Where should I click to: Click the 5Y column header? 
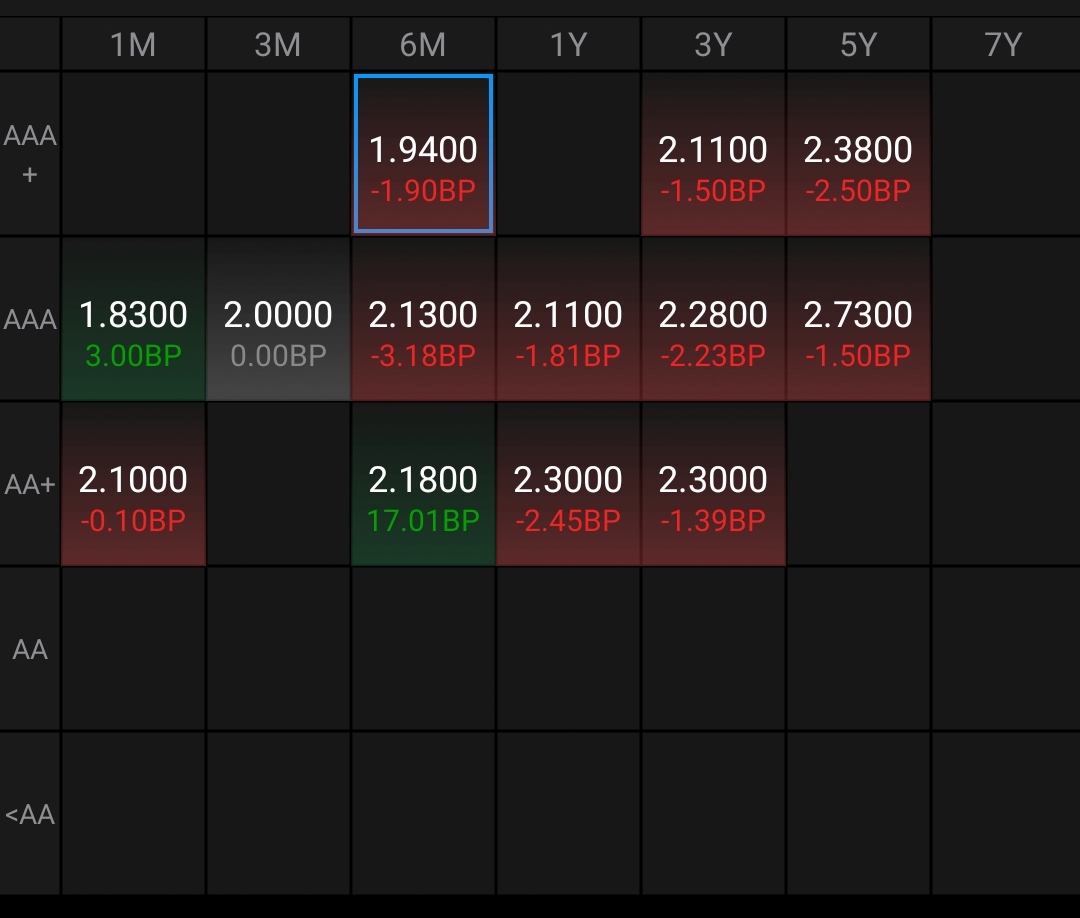(x=858, y=45)
